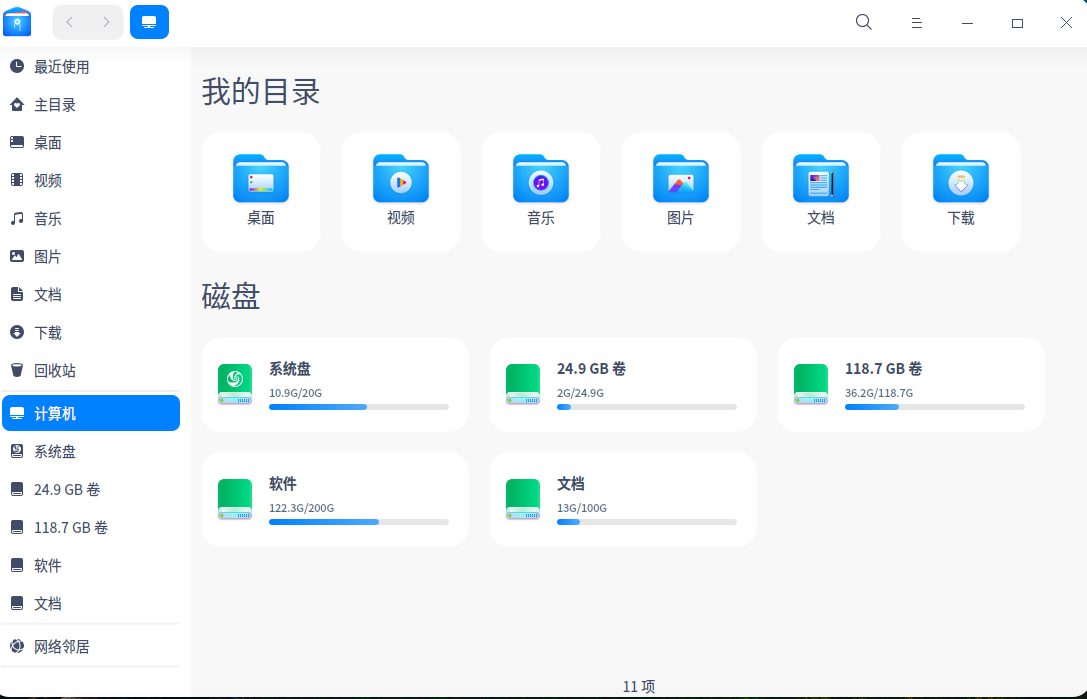The image size is (1087, 699).
Task: Open the 音乐 folder in 我的目录
Action: coord(540,191)
